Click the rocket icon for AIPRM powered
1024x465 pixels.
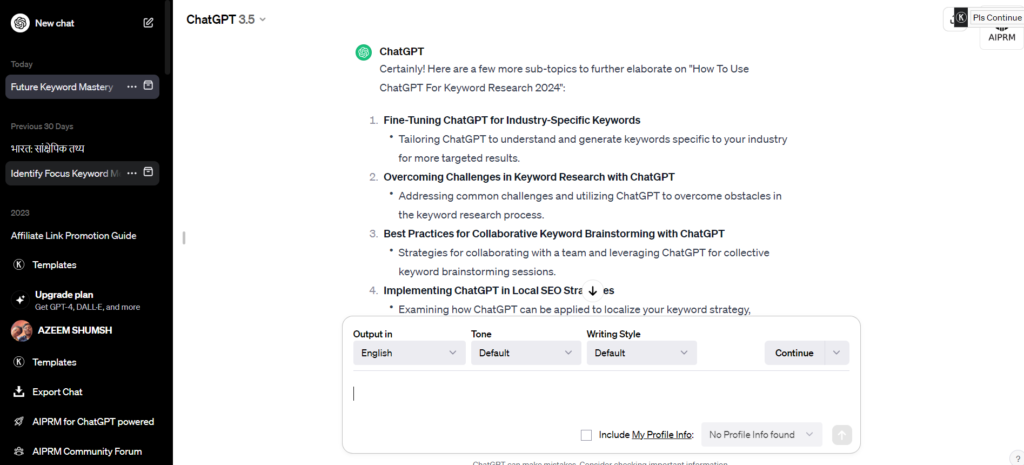19,422
